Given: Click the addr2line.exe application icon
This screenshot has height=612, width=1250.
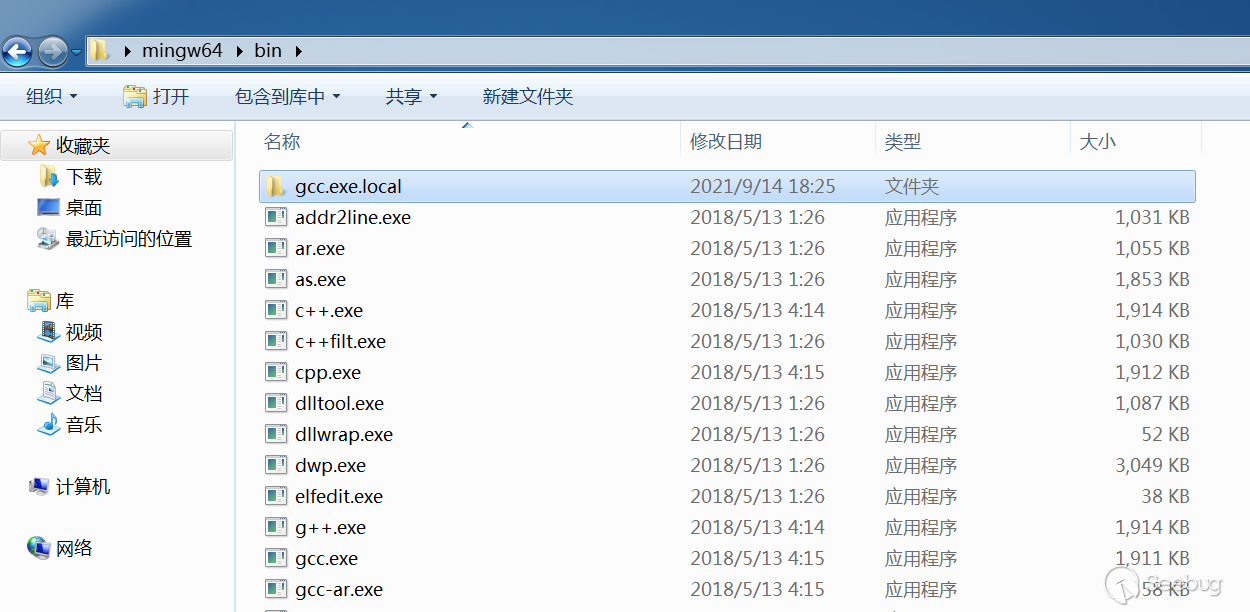Looking at the screenshot, I should click(x=276, y=217).
